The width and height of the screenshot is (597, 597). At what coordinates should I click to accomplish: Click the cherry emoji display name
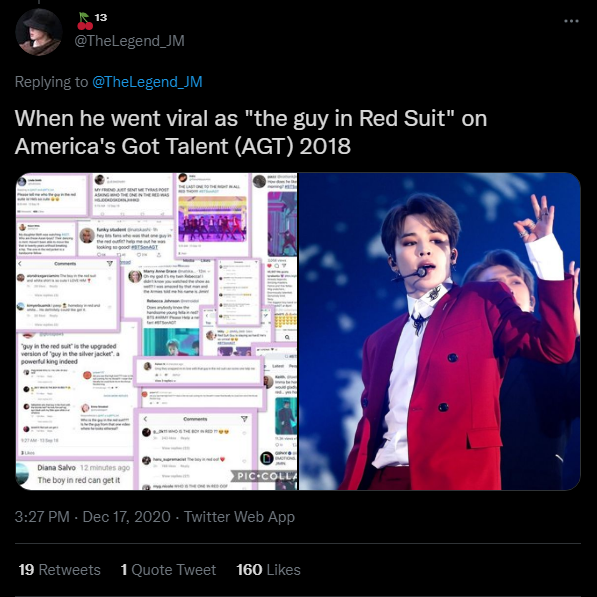(x=92, y=21)
